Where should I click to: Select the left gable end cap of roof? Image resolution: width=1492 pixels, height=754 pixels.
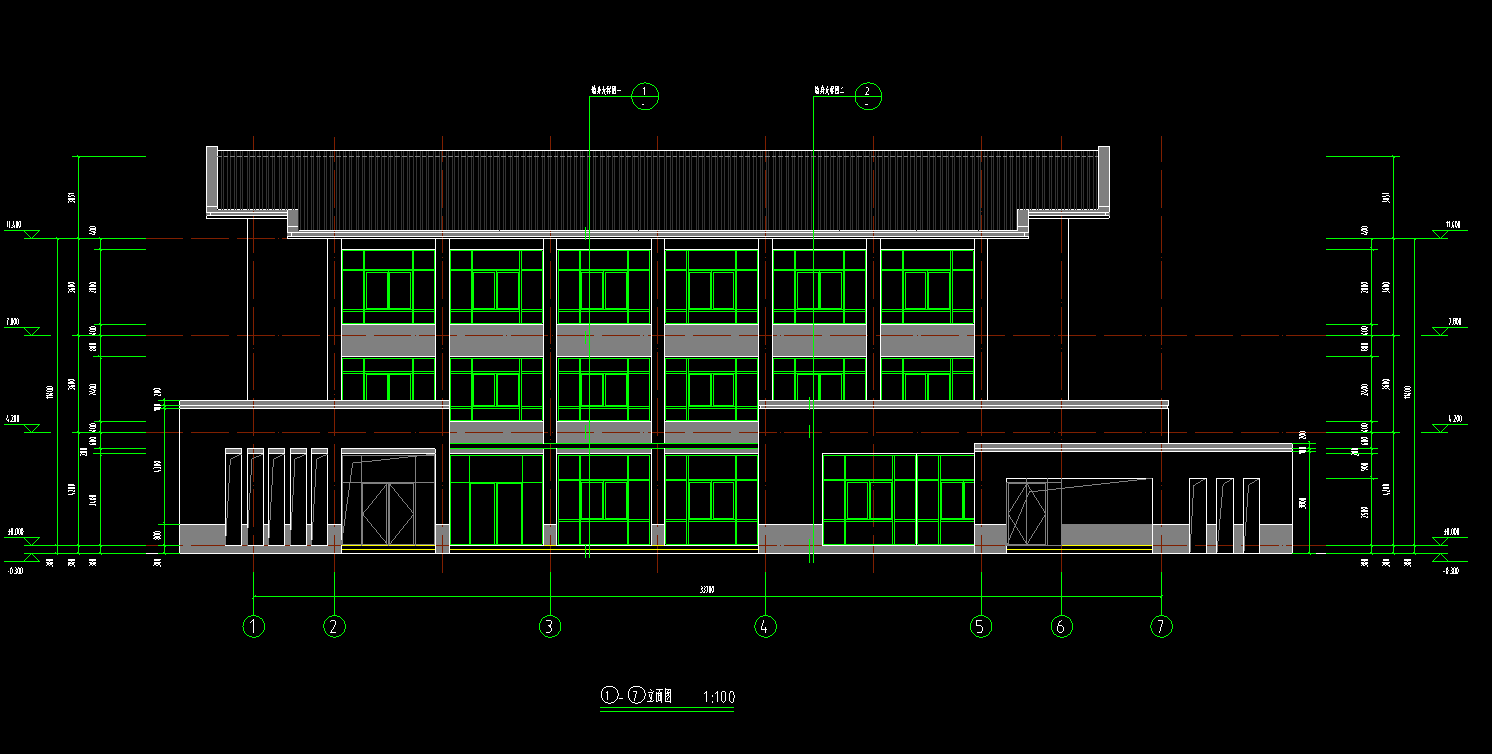212,177
